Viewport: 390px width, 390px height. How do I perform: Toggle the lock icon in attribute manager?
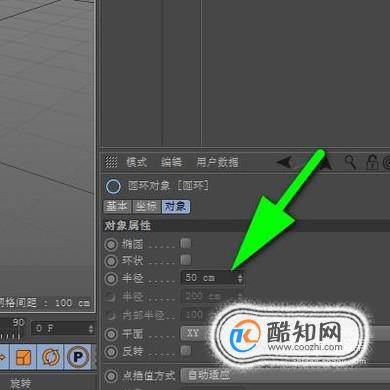click(x=372, y=162)
